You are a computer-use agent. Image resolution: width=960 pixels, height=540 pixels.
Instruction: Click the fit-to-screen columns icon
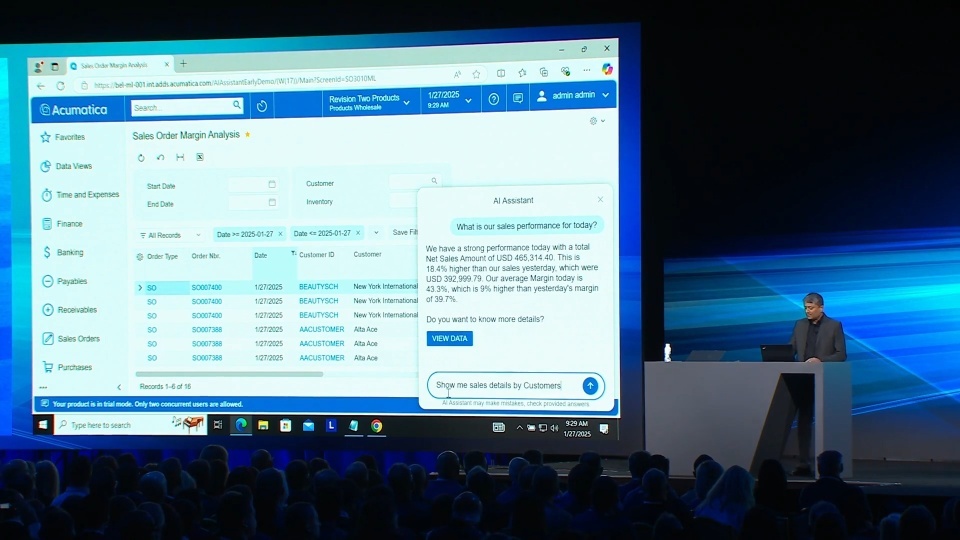point(180,158)
